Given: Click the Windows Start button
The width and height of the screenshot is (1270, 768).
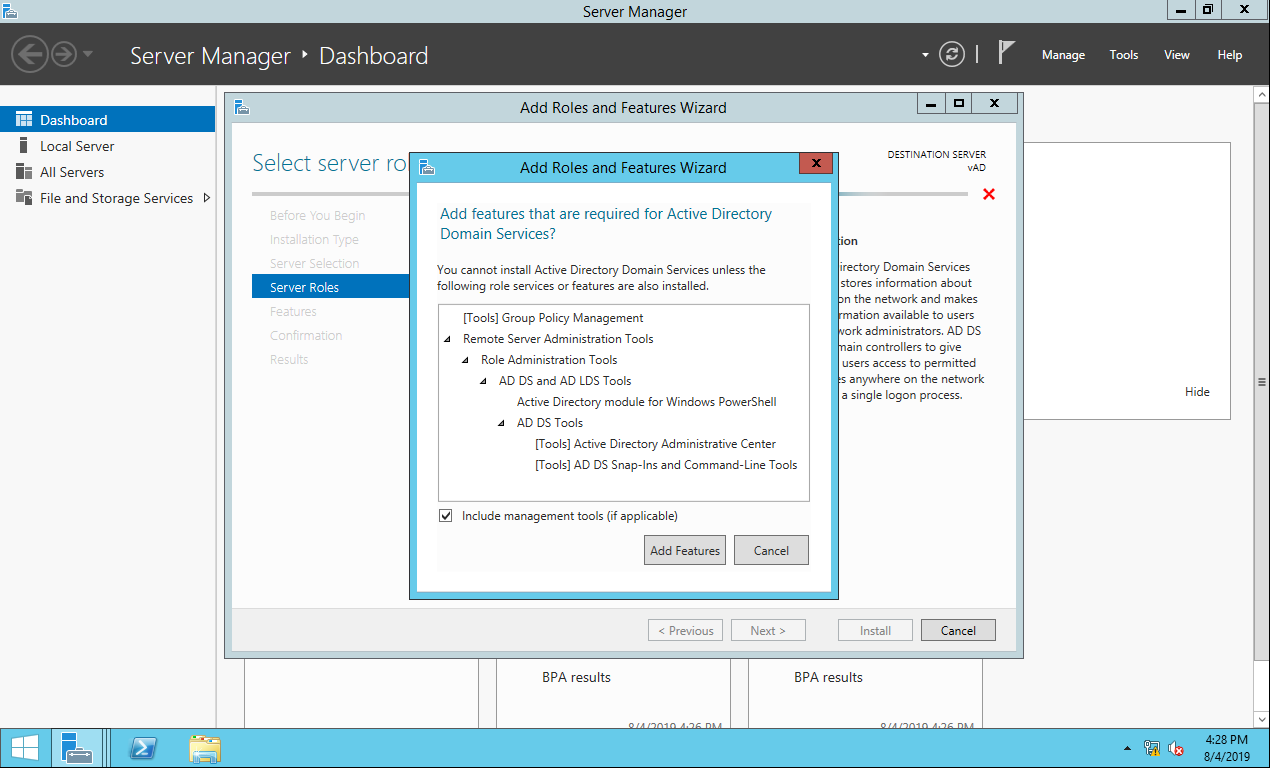Looking at the screenshot, I should pyautogui.click(x=24, y=748).
